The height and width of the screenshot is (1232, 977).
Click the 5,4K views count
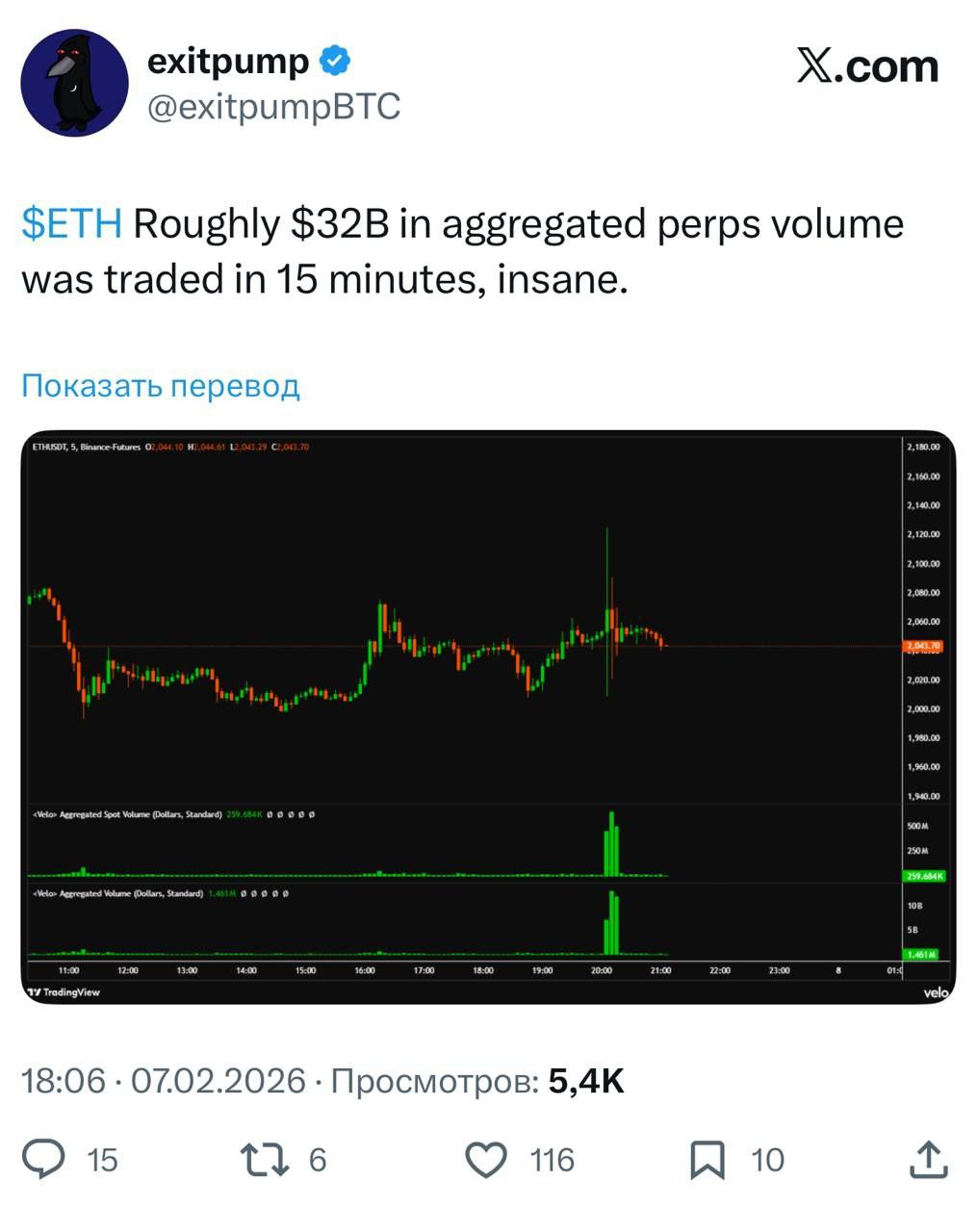(586, 1081)
